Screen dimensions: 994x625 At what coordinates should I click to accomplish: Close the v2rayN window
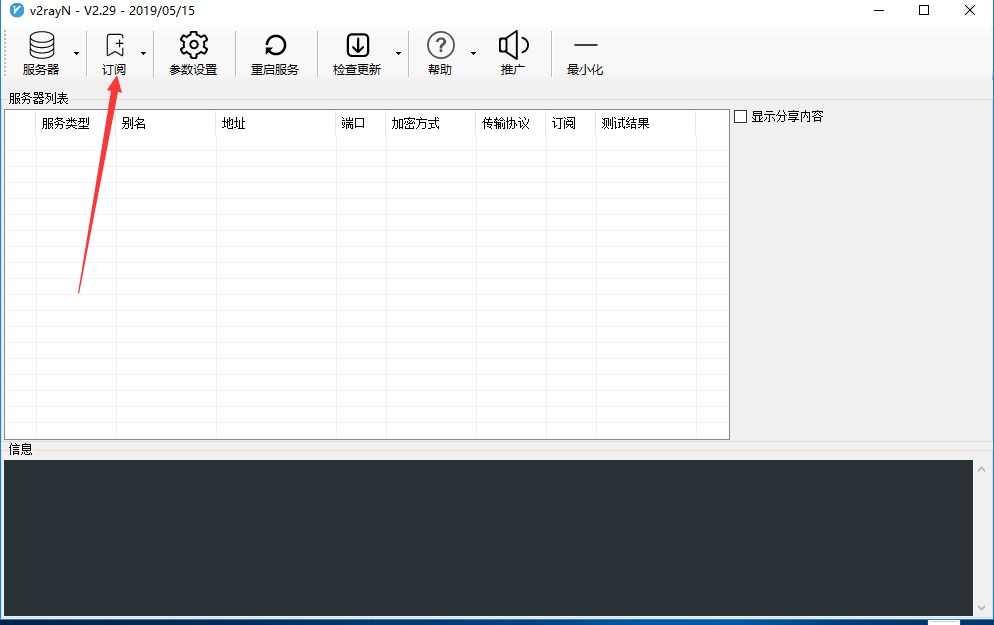click(970, 10)
